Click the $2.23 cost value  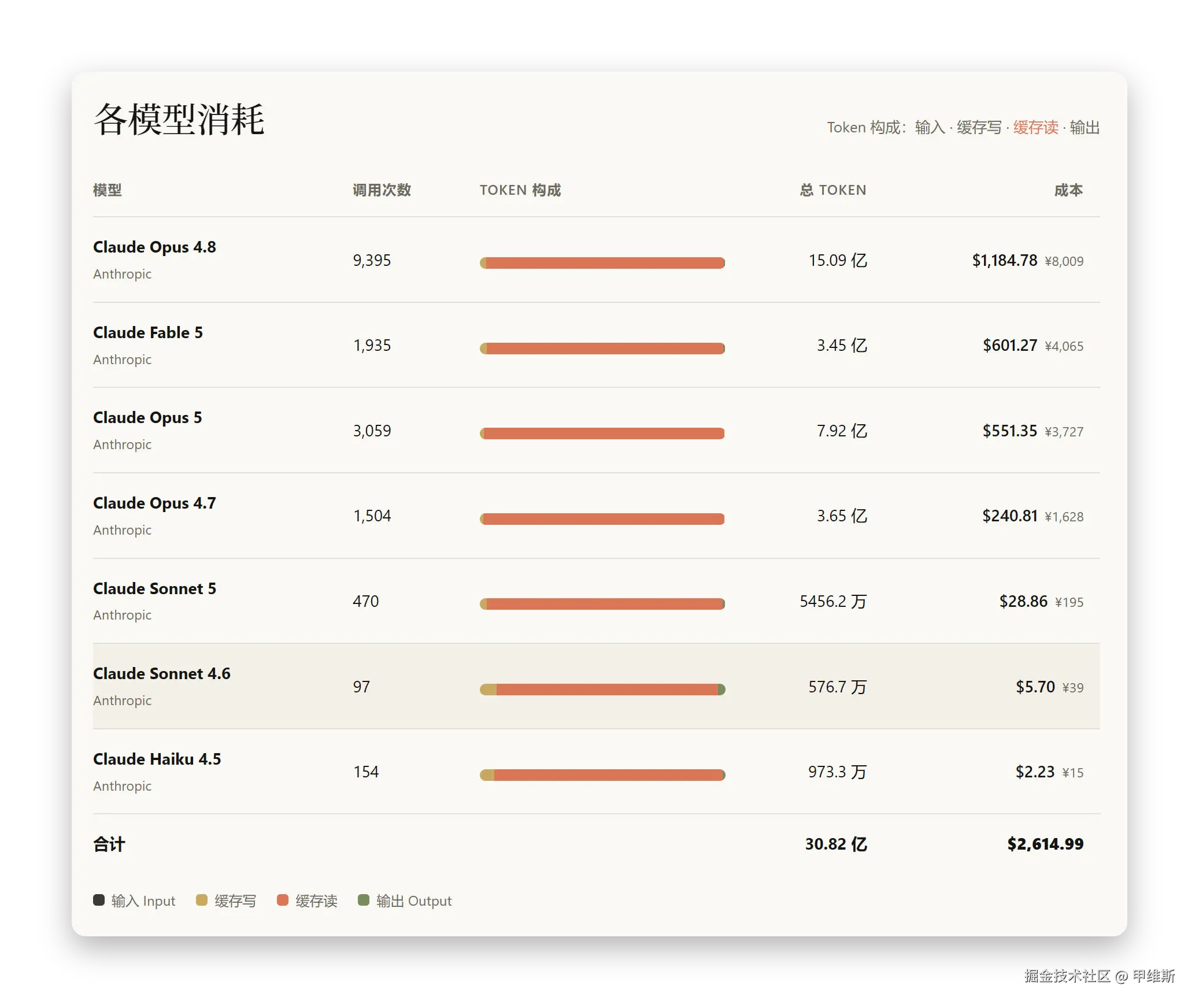click(x=1035, y=772)
